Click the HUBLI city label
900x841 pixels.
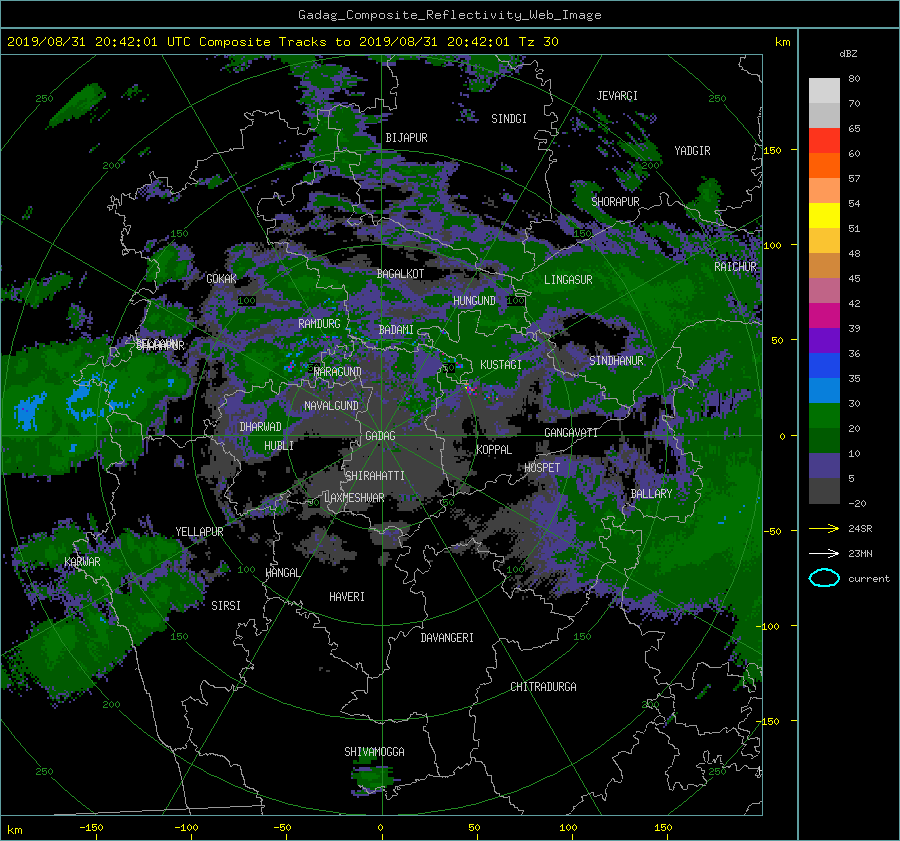(279, 446)
